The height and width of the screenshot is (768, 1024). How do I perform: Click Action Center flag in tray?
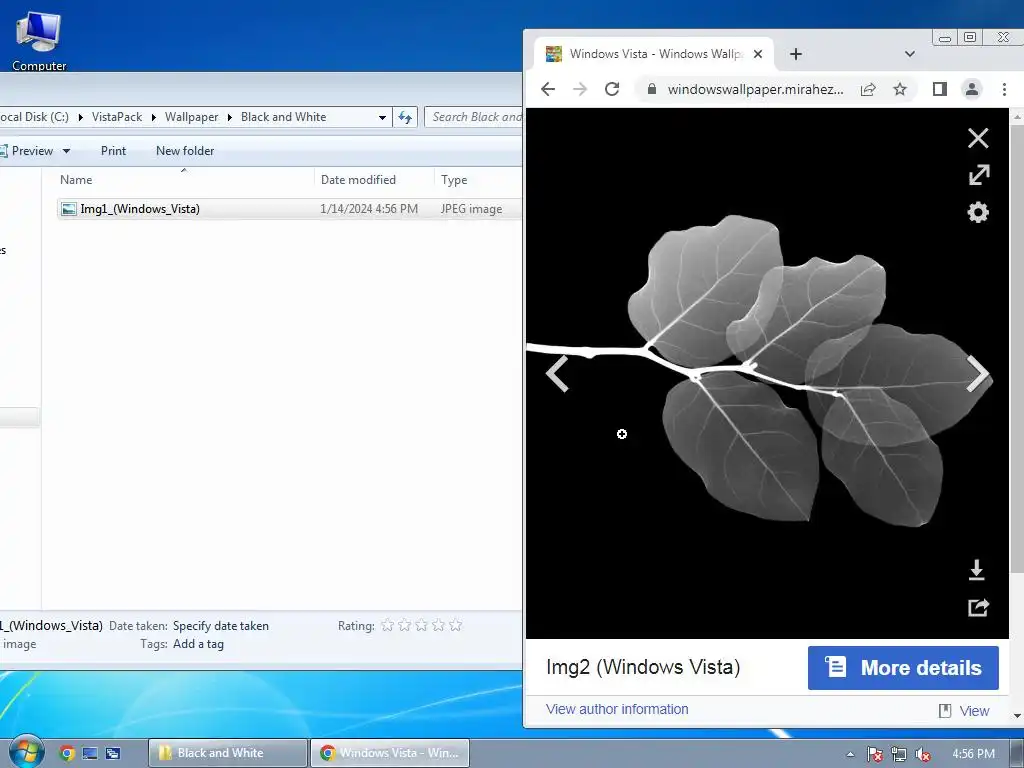(874, 754)
